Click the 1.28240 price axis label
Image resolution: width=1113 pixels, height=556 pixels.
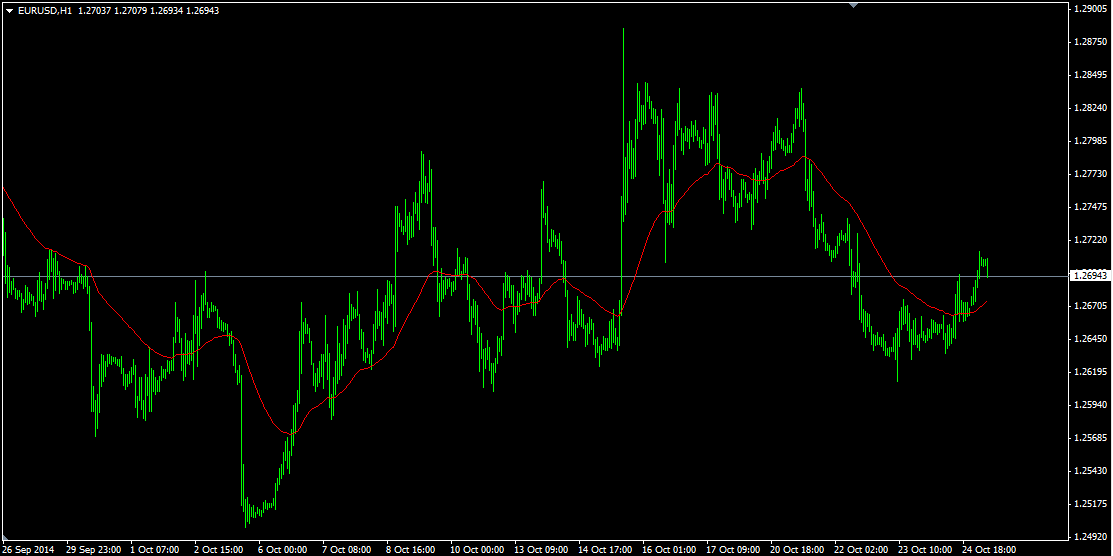click(x=1089, y=108)
